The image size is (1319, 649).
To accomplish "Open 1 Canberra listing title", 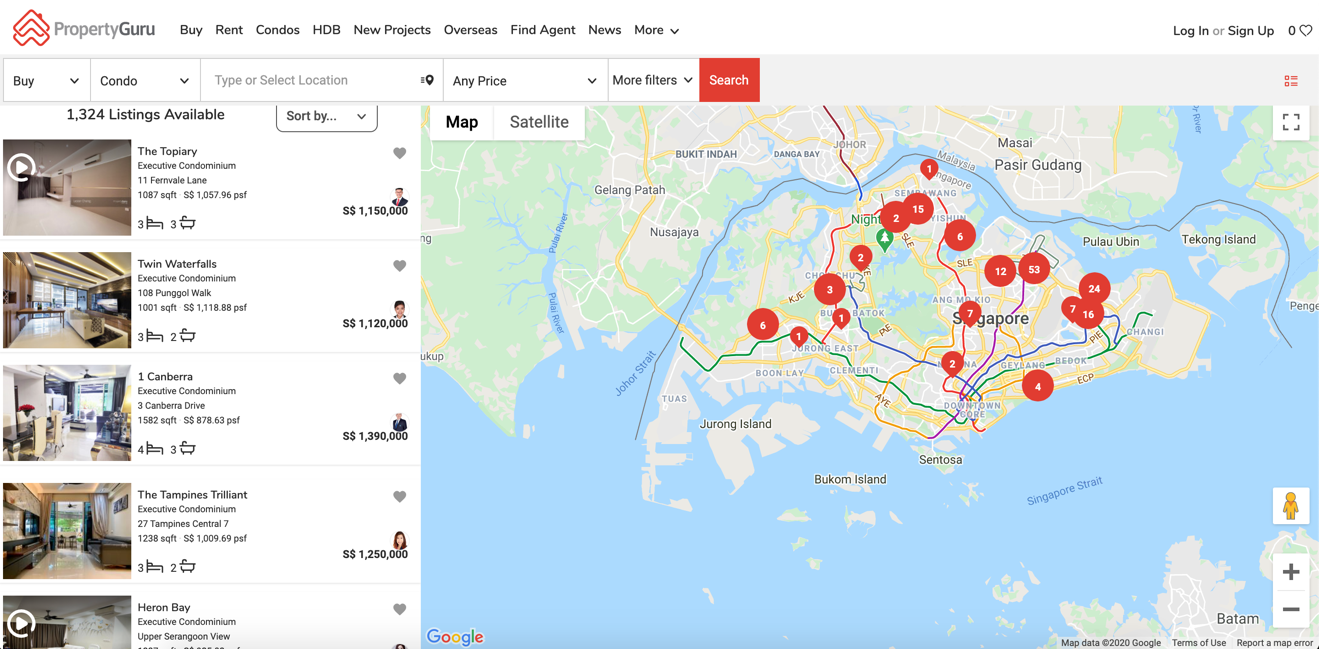I will point(165,377).
